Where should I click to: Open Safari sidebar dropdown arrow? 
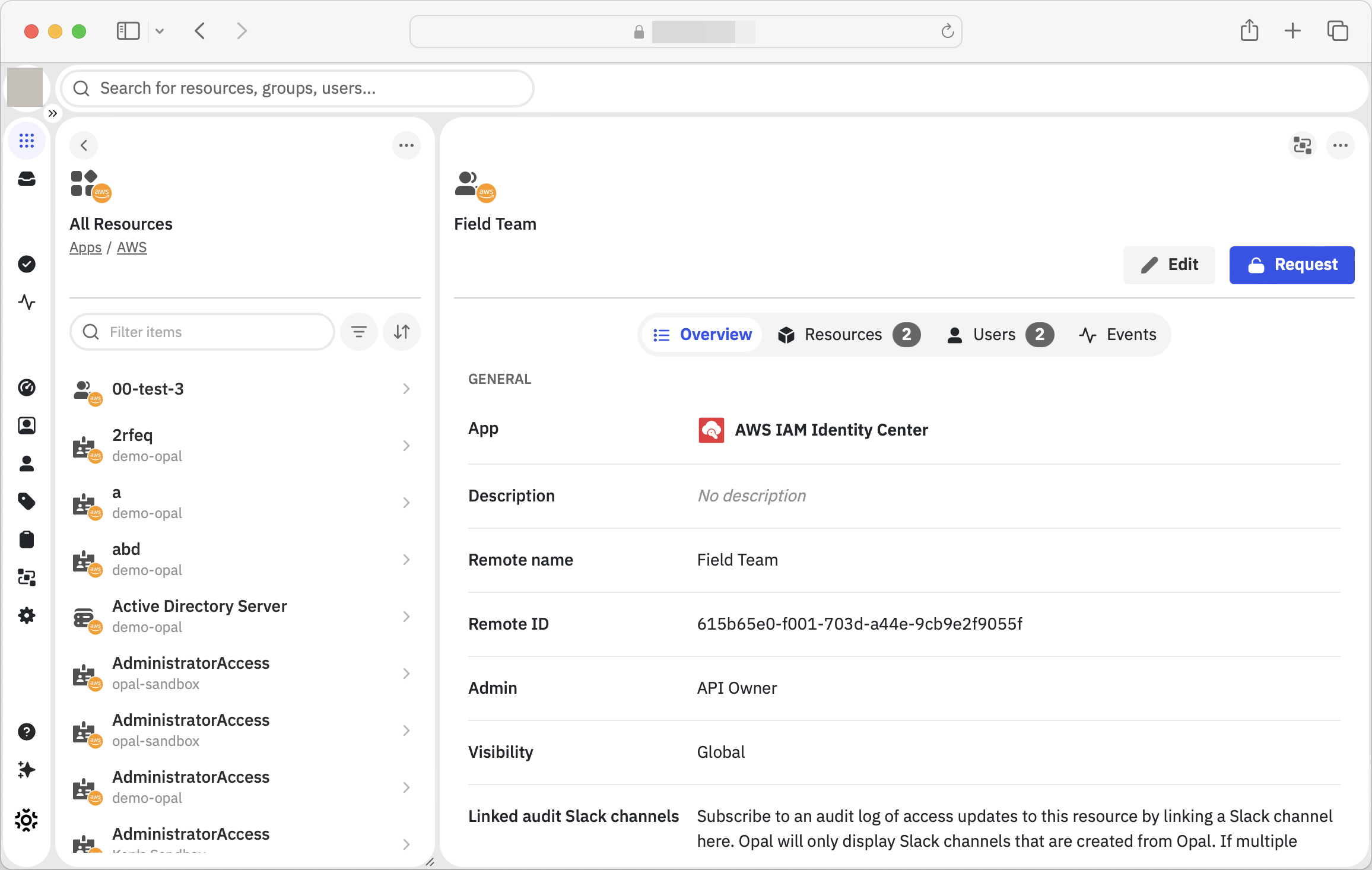[160, 31]
